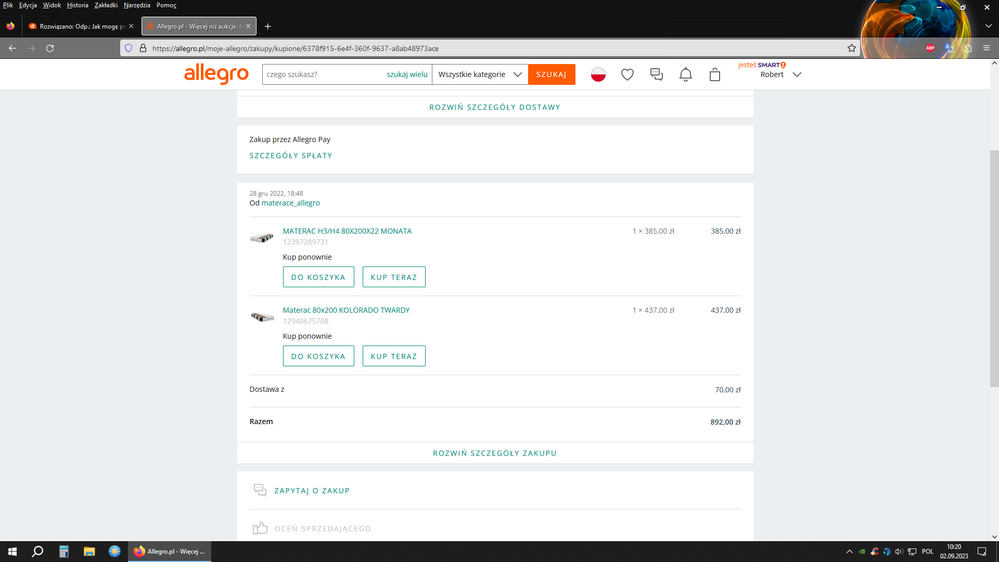
Task: Open the favorites heart icon
Action: coord(628,75)
